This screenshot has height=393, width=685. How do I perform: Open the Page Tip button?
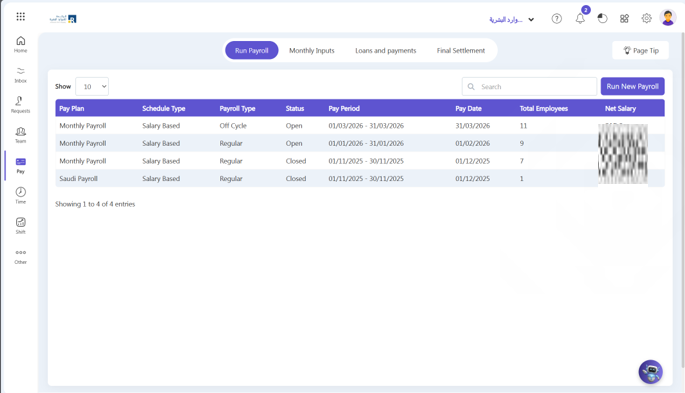640,51
